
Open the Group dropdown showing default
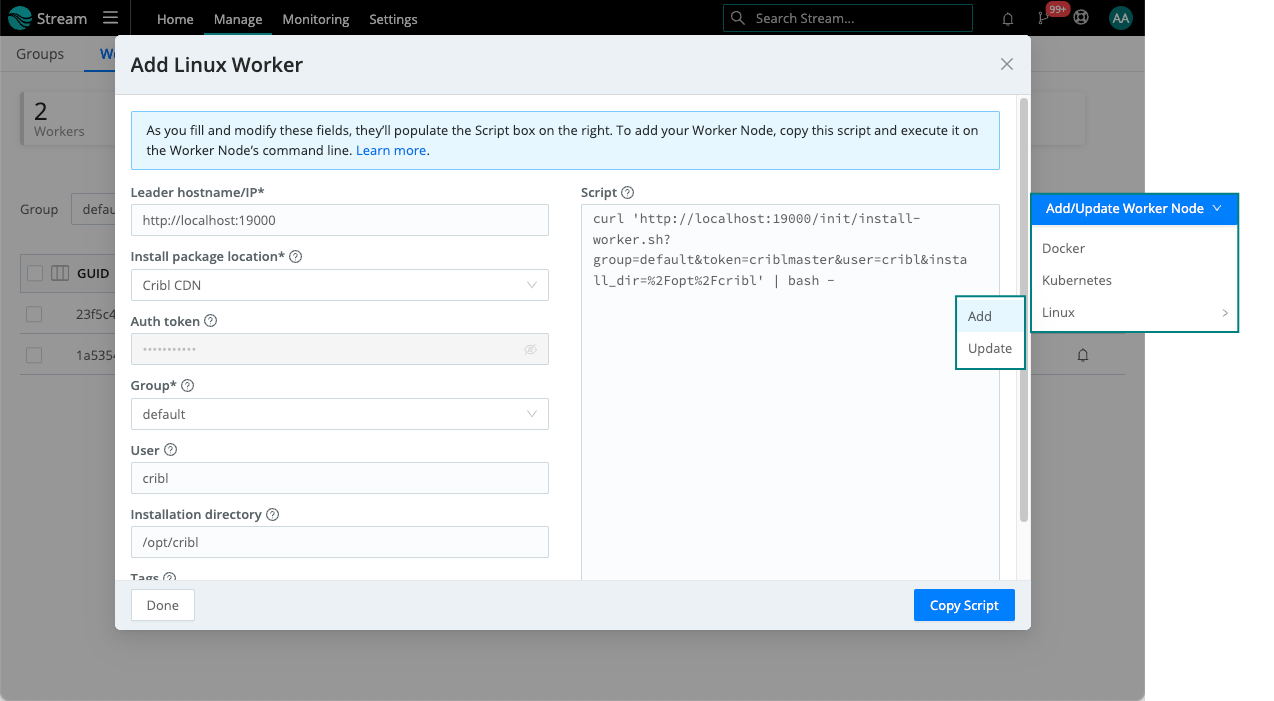pos(339,414)
